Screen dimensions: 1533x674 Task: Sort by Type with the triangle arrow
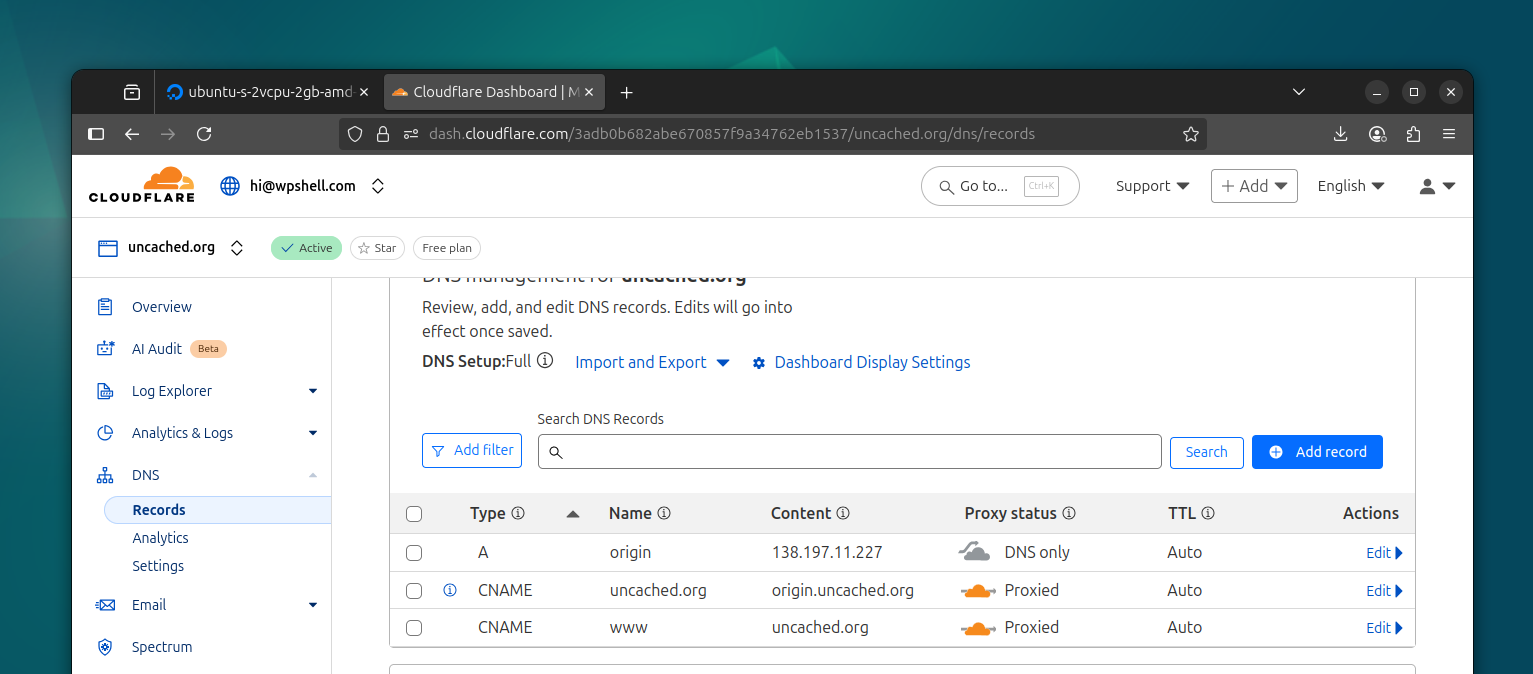coord(573,513)
